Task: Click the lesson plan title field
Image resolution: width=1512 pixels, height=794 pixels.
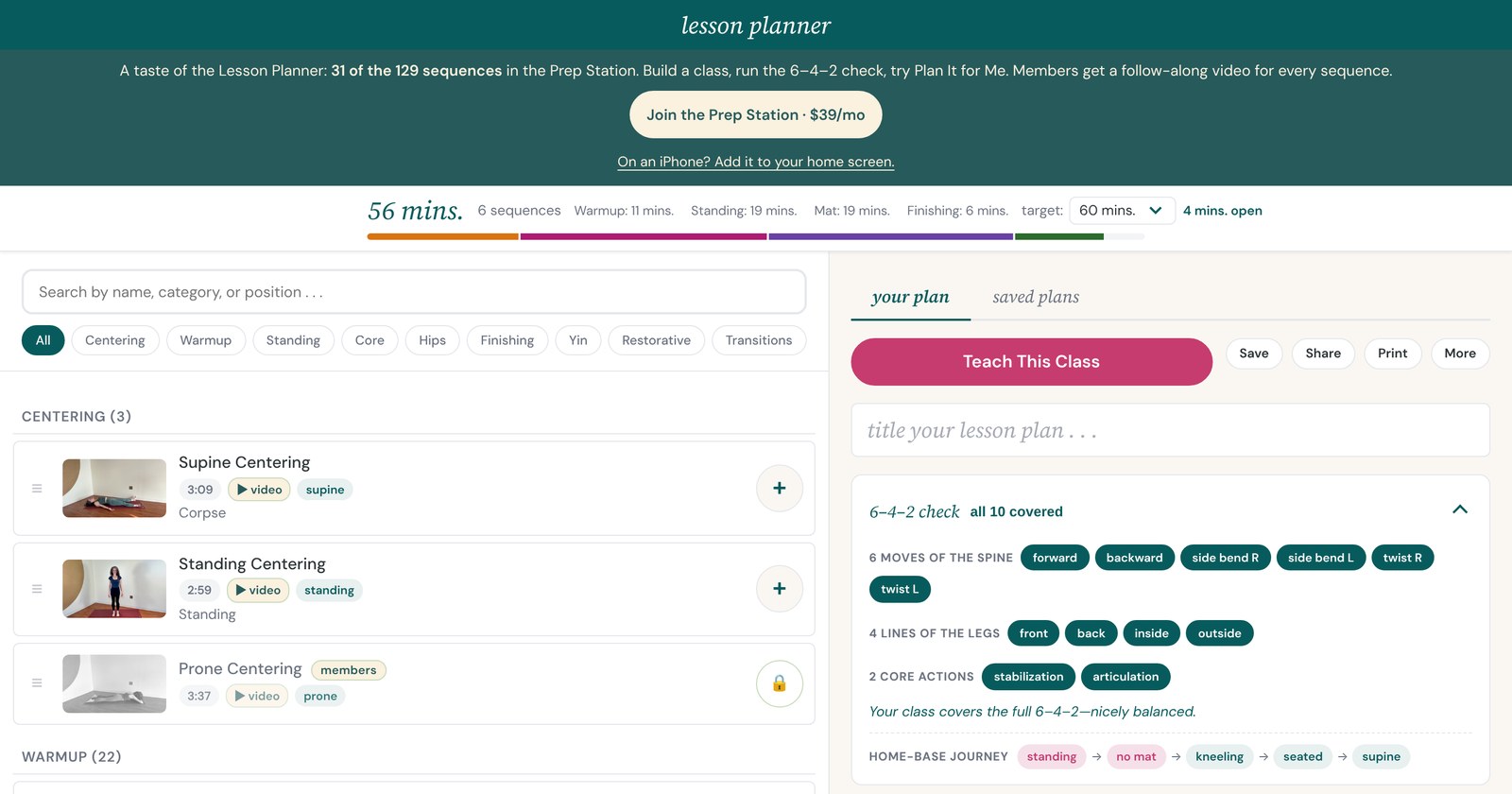Action: tap(1171, 431)
